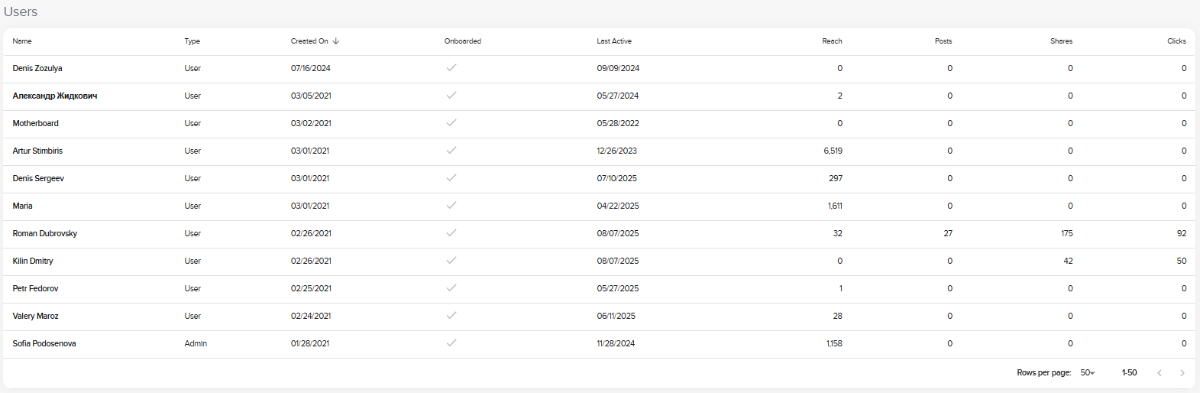Click Onboarded checkmark for Maria
The width and height of the screenshot is (1200, 393).
[451, 205]
